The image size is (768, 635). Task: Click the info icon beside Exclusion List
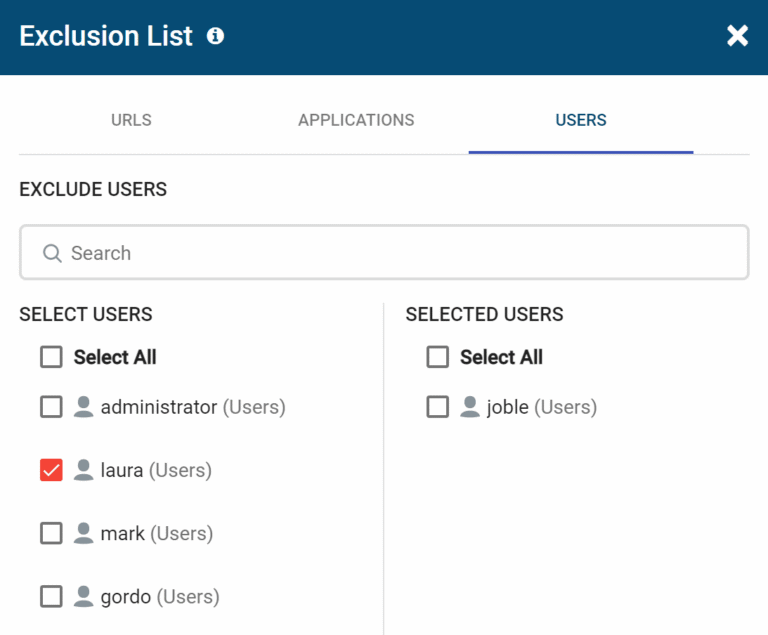tap(215, 36)
